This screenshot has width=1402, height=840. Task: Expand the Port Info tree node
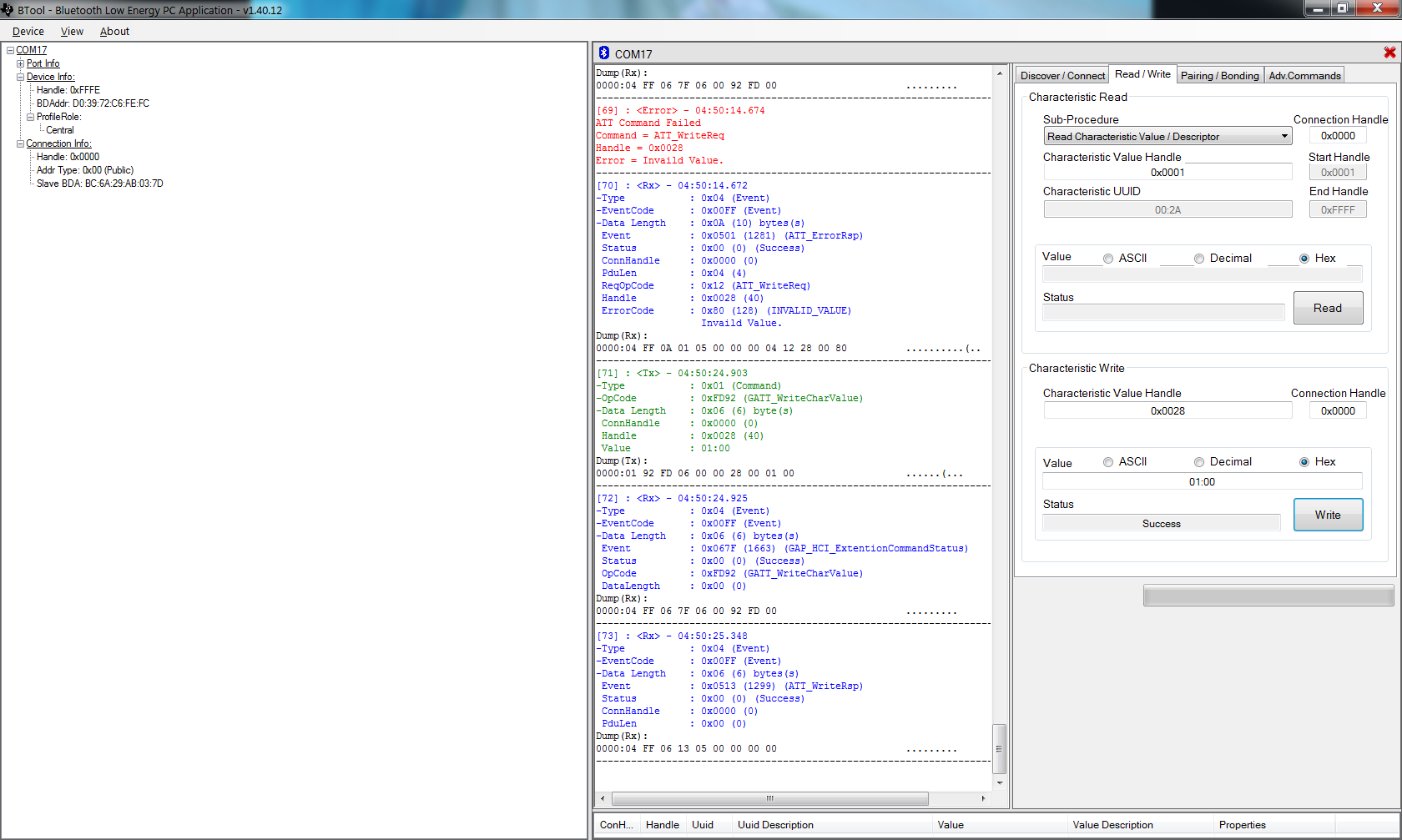(x=20, y=63)
